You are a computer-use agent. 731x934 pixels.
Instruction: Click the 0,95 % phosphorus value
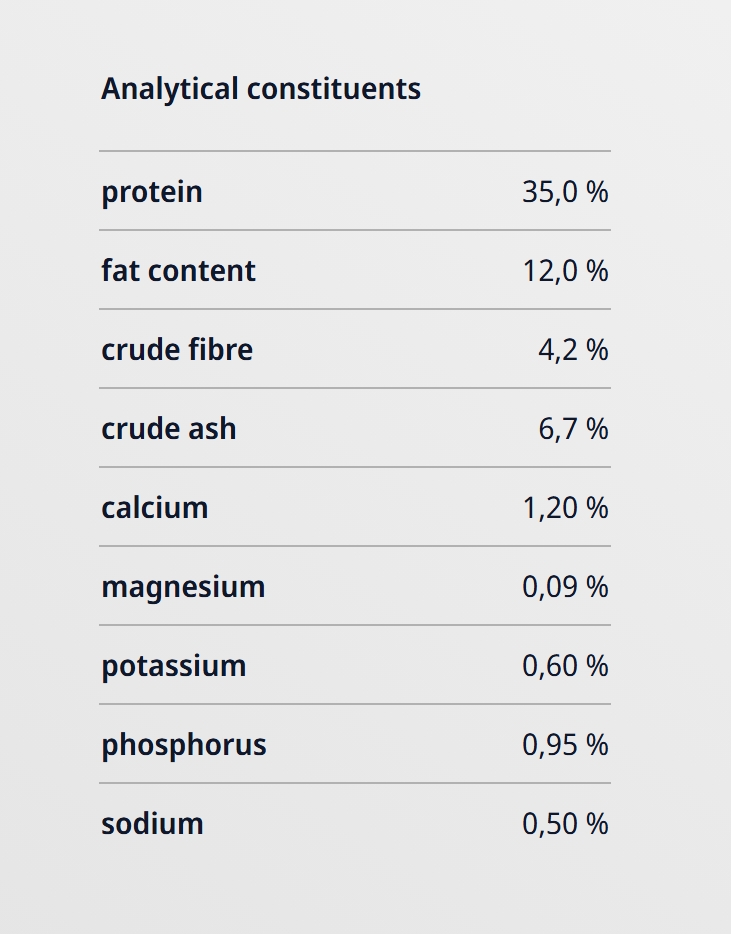click(x=565, y=744)
